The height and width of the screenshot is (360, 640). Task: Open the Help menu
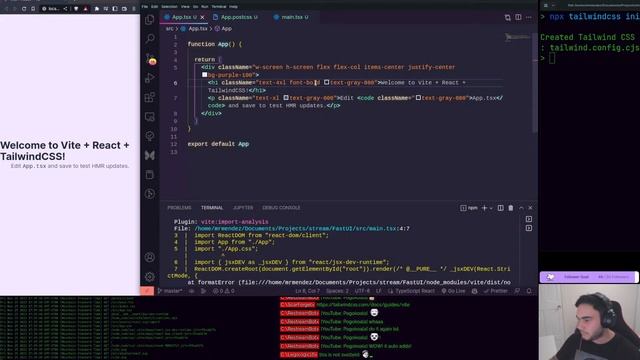(233, 7)
